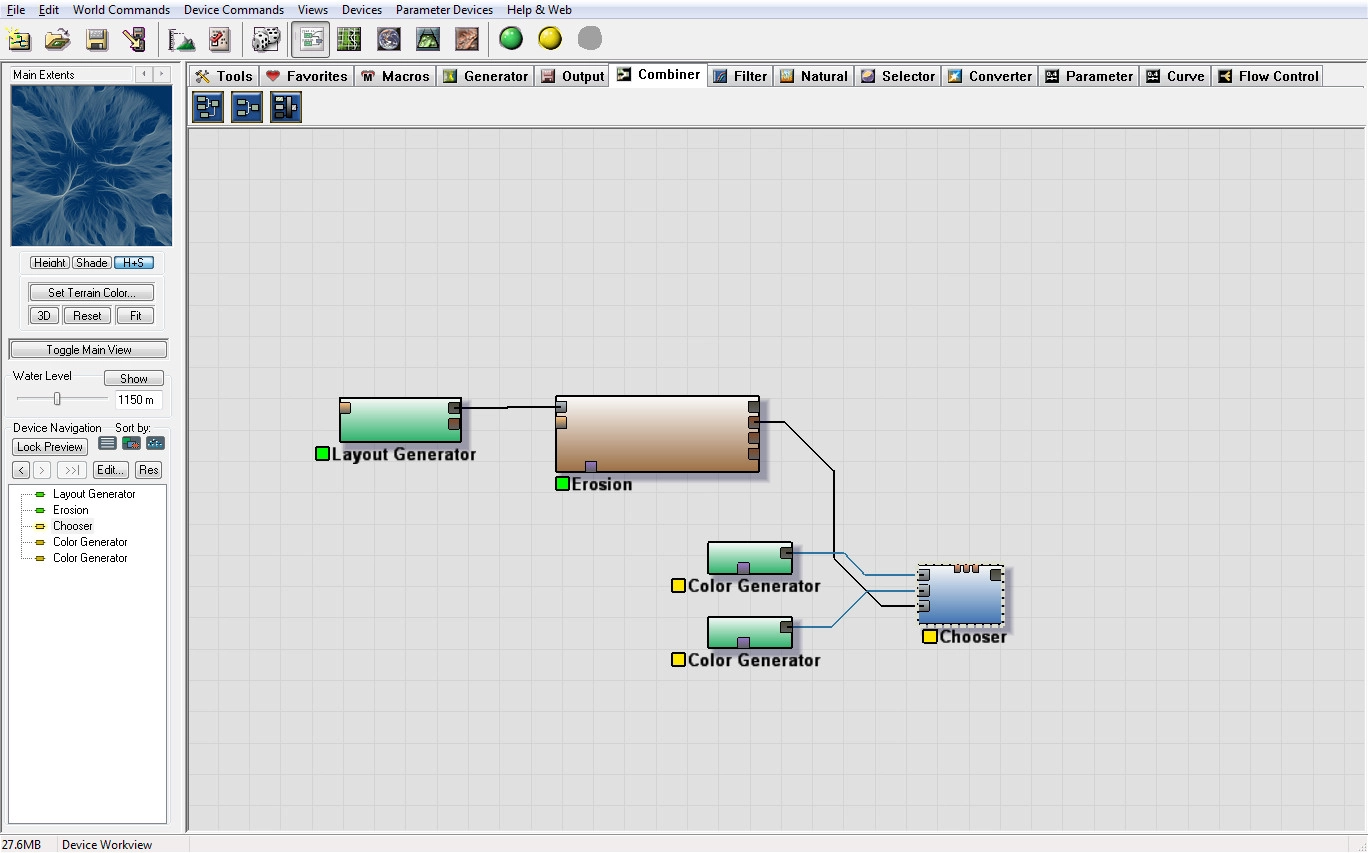Switch to Explorer View globe icon
The height and width of the screenshot is (853, 1368).
pyautogui.click(x=389, y=39)
